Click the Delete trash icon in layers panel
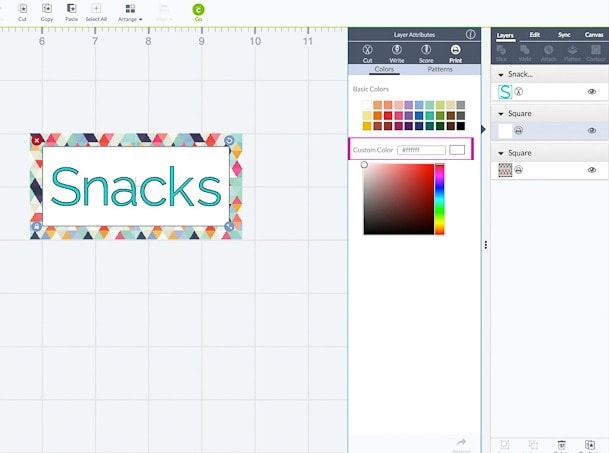Viewport: 609px width, 453px height. 562,445
